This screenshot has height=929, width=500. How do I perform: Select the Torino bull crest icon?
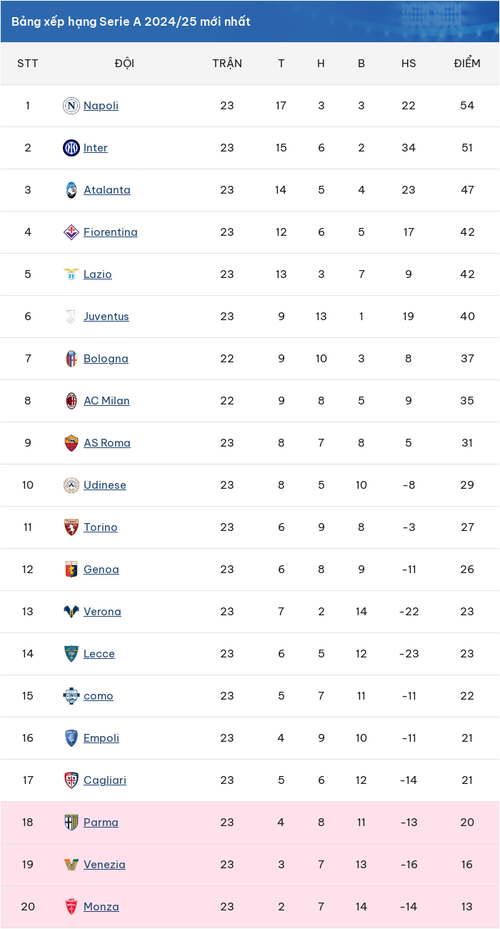[x=71, y=527]
